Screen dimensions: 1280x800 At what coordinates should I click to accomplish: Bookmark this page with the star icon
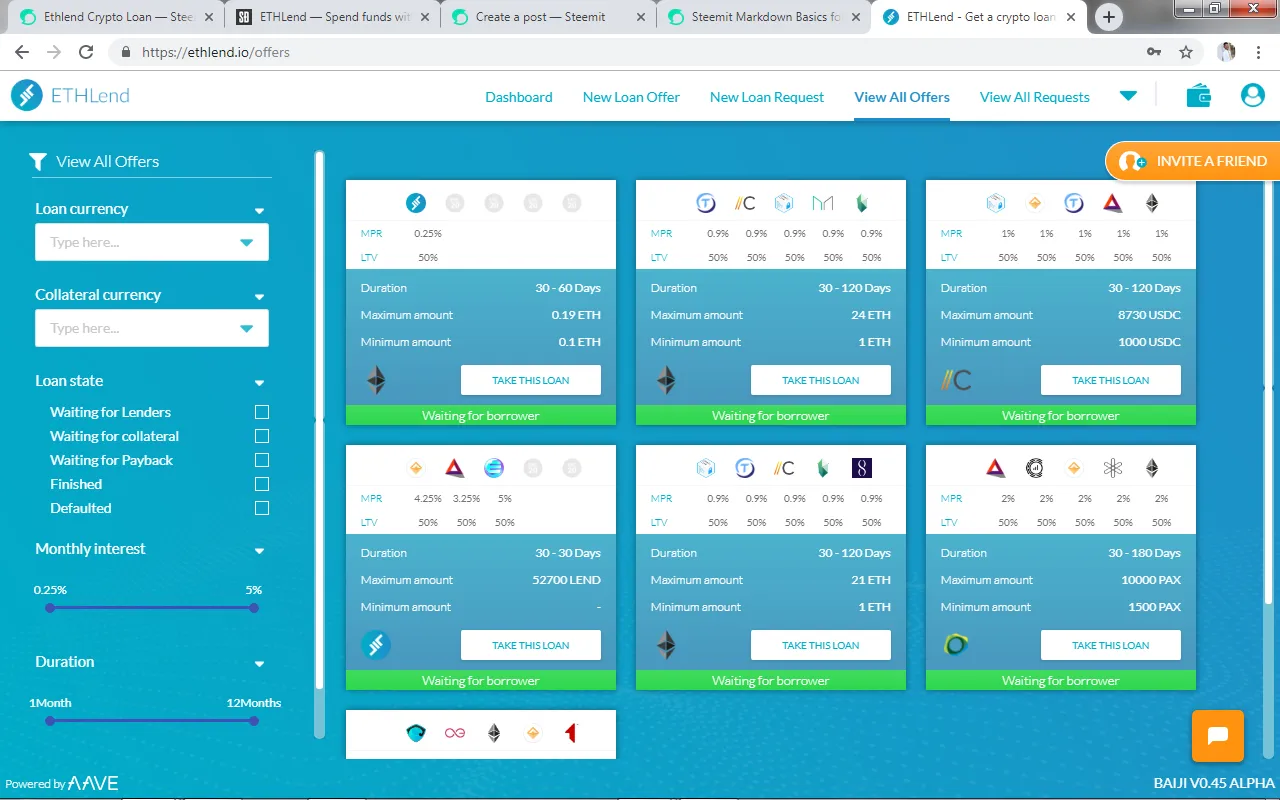(x=1186, y=52)
